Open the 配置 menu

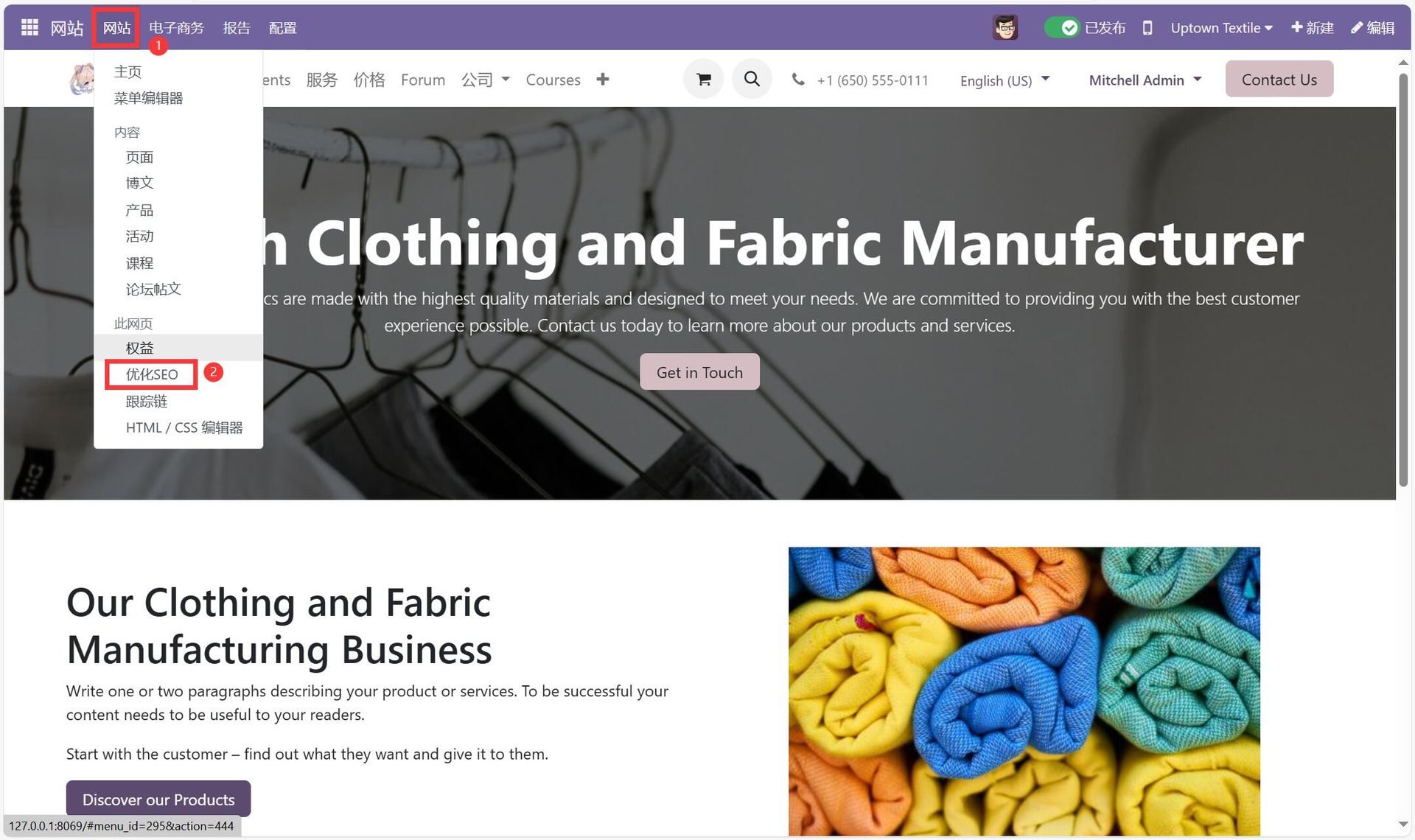click(x=283, y=28)
